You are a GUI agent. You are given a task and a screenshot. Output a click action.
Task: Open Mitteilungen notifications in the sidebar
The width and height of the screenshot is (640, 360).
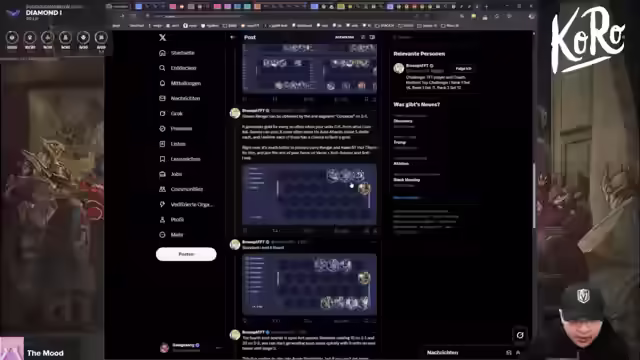point(180,83)
